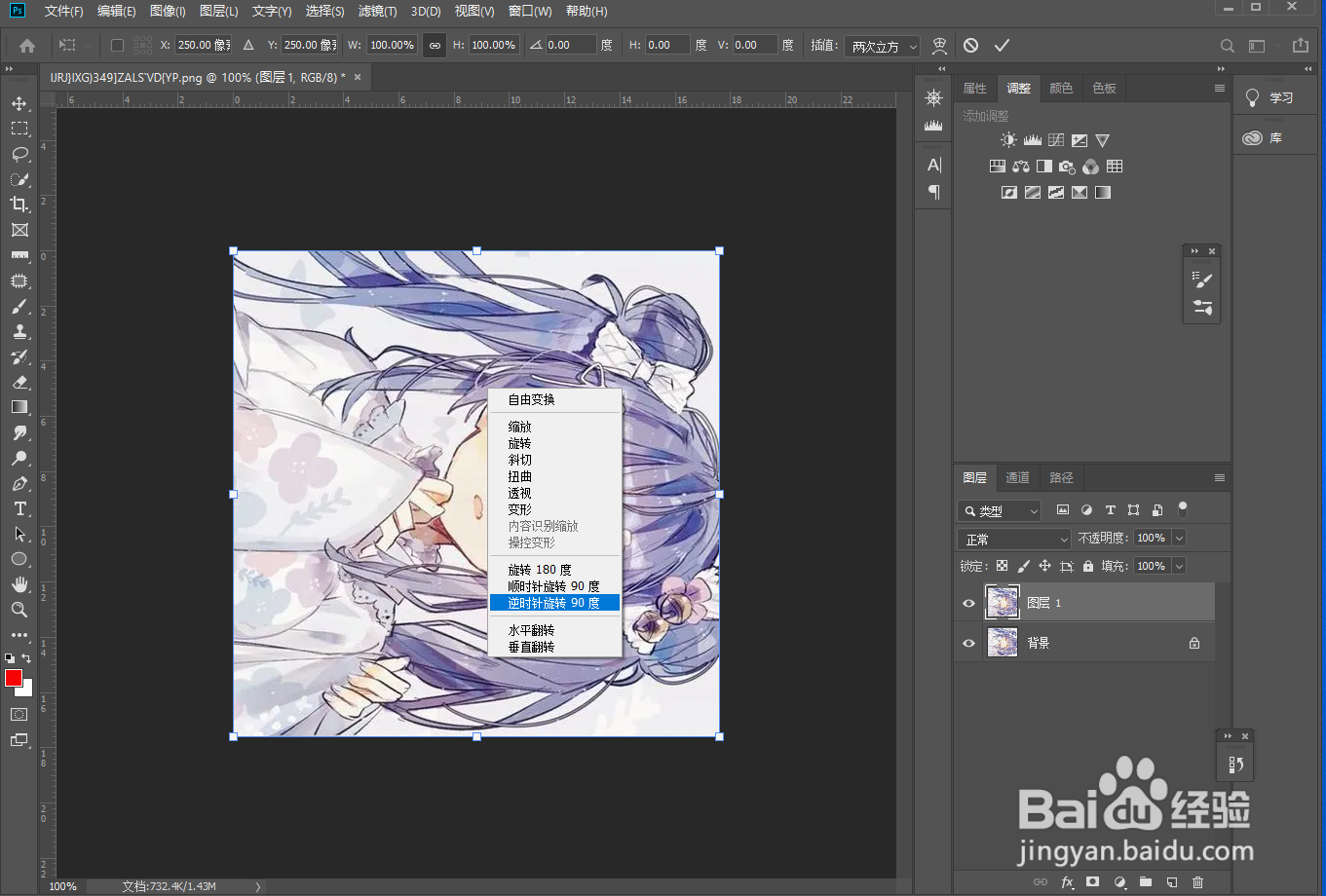Open Adjustments panel options menu
Viewport: 1326px width, 896px height.
coord(1219,89)
